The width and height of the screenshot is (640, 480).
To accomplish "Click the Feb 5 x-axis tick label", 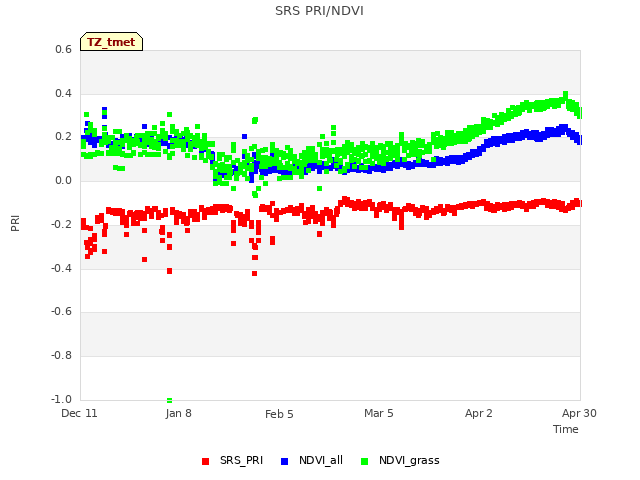I will click(279, 414).
